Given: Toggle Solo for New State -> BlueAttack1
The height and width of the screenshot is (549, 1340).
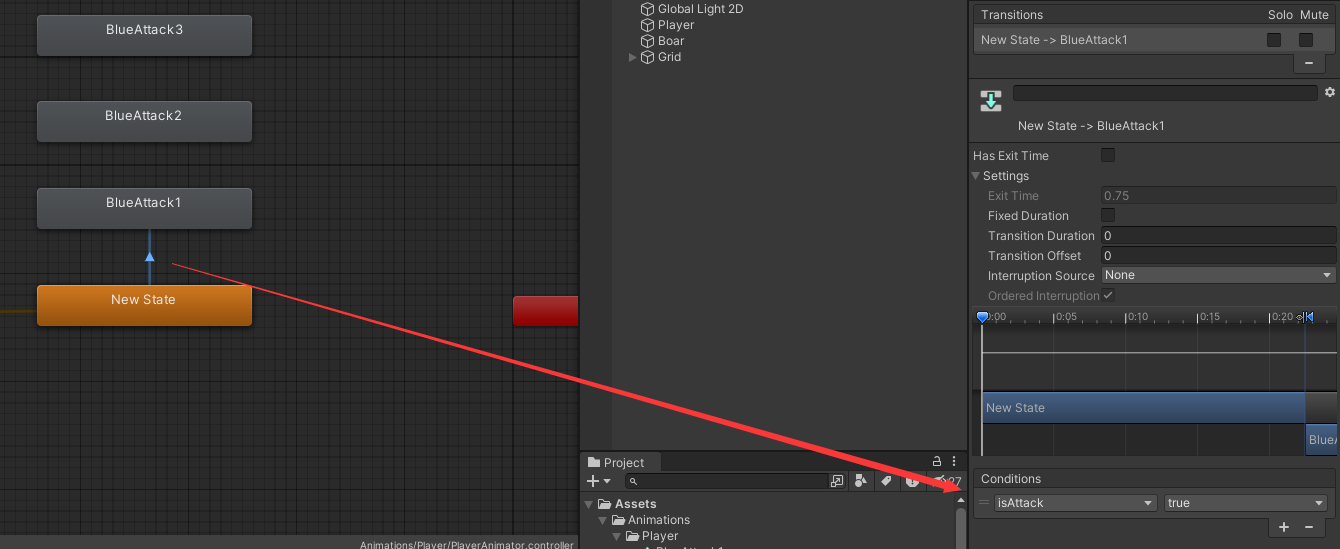Looking at the screenshot, I should click(1274, 40).
